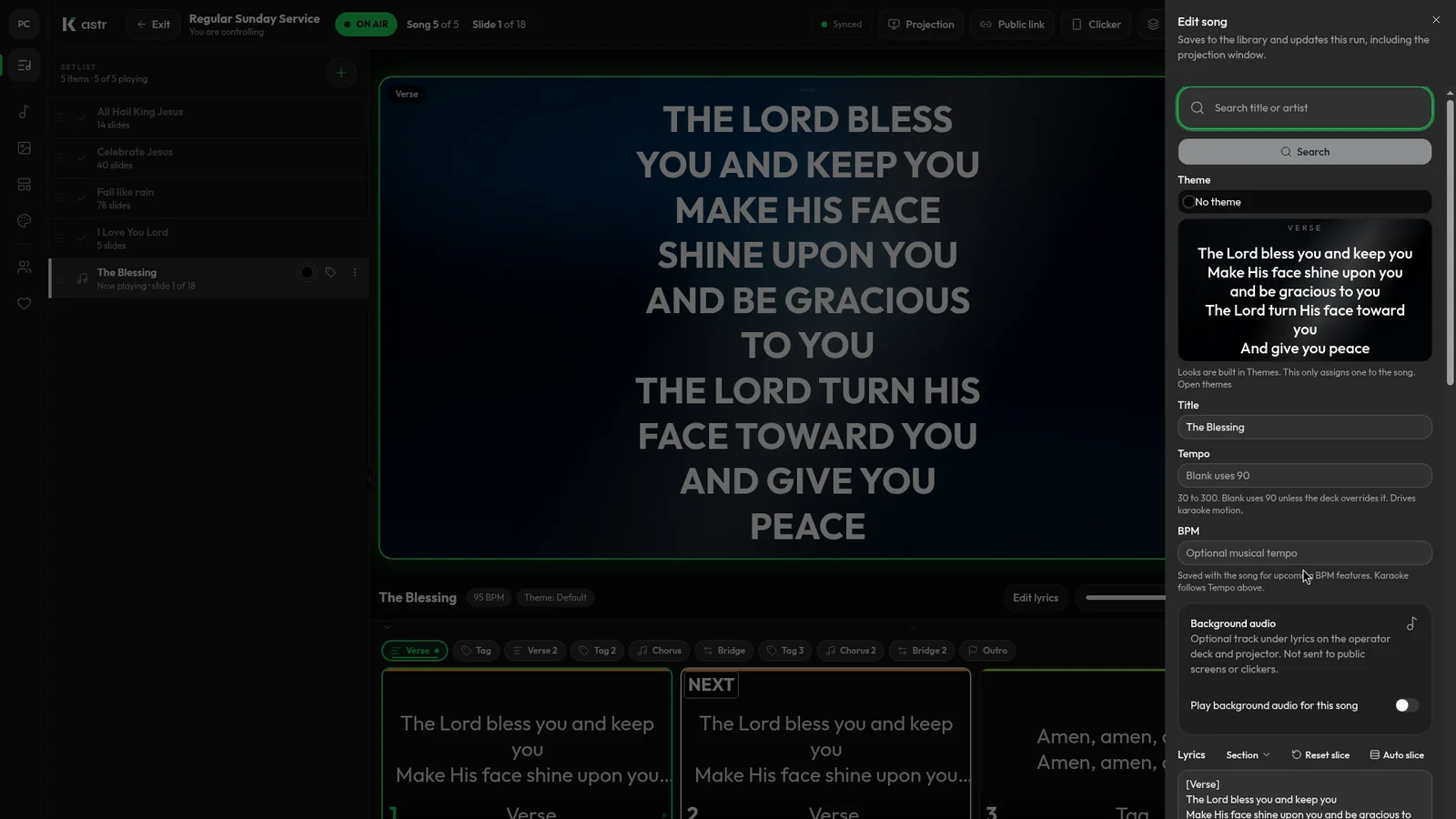Add item with setlist plus button
Viewport: 1456px width, 819px height.
click(x=340, y=73)
